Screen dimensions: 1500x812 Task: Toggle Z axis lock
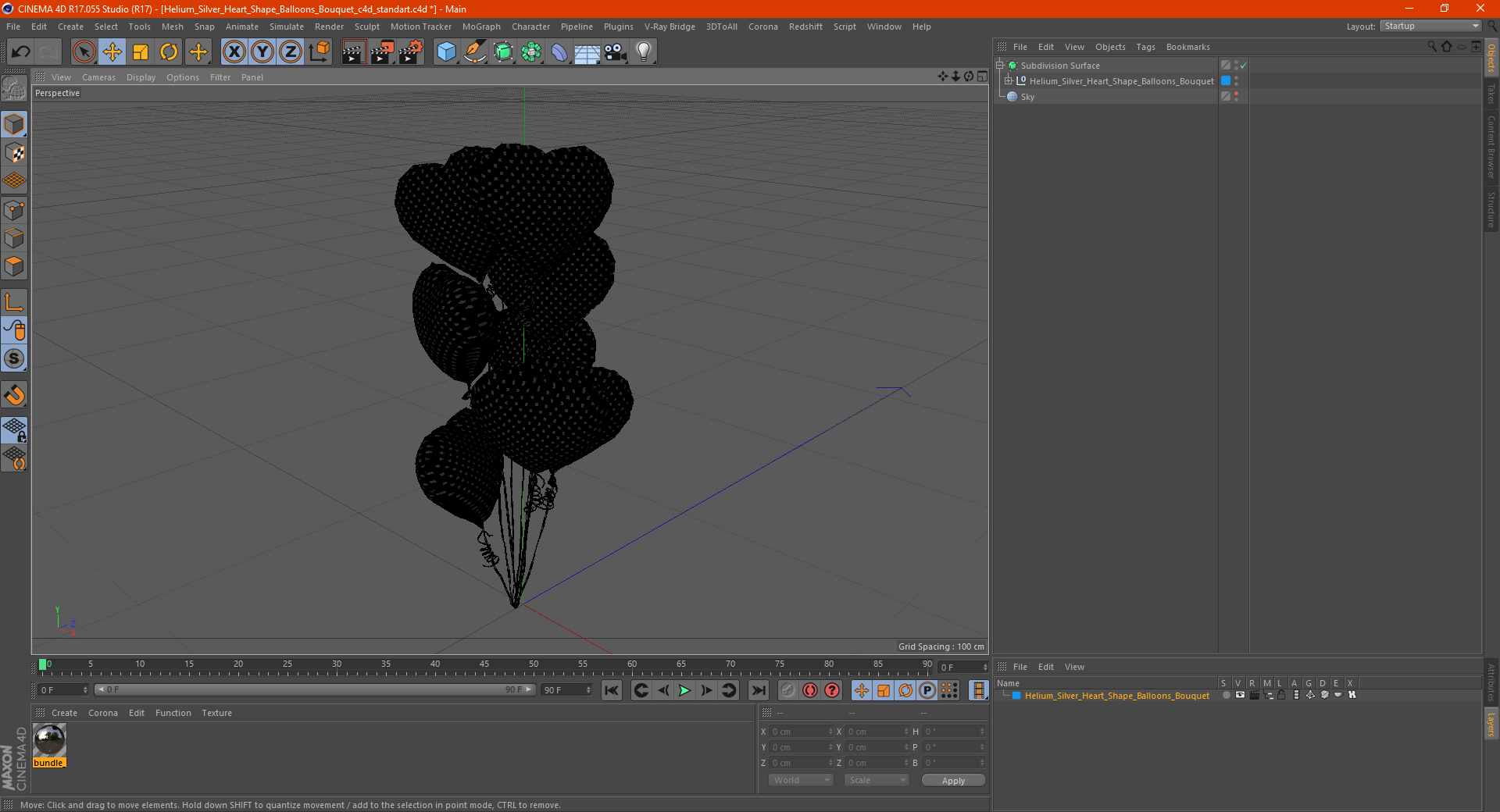point(291,52)
